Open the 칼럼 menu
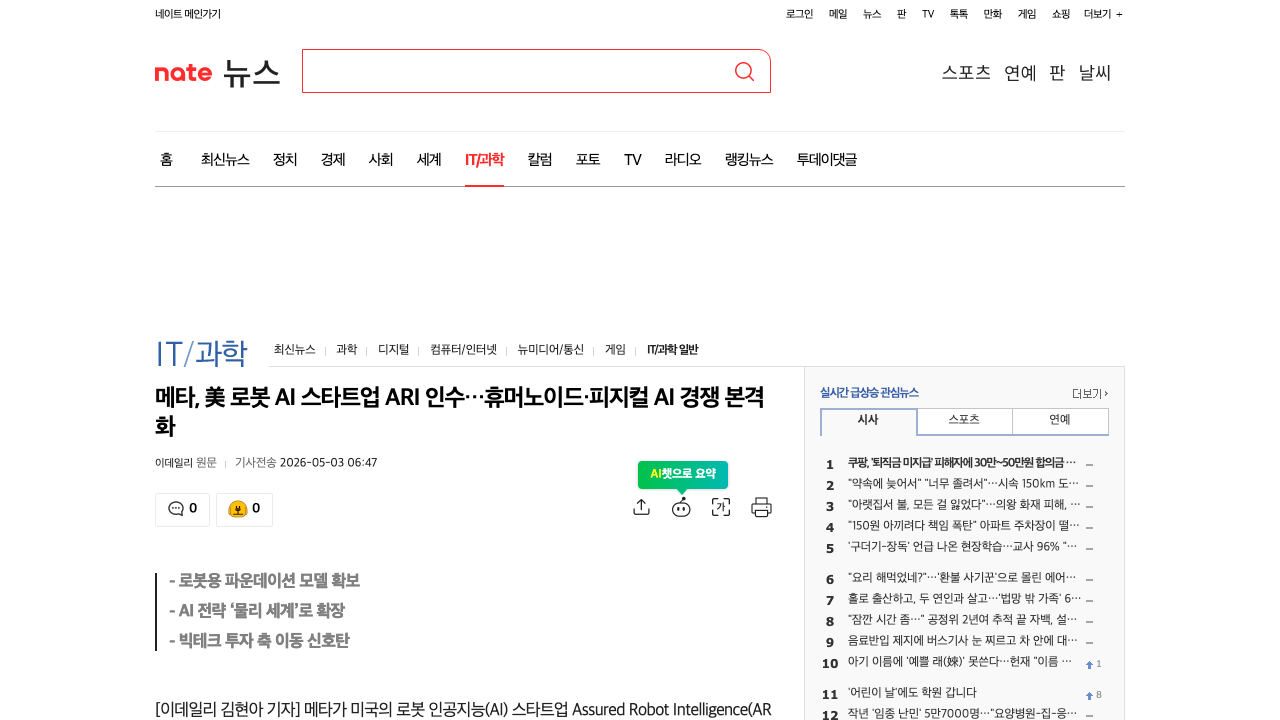Screen dimensions: 1280x720 click(540, 159)
